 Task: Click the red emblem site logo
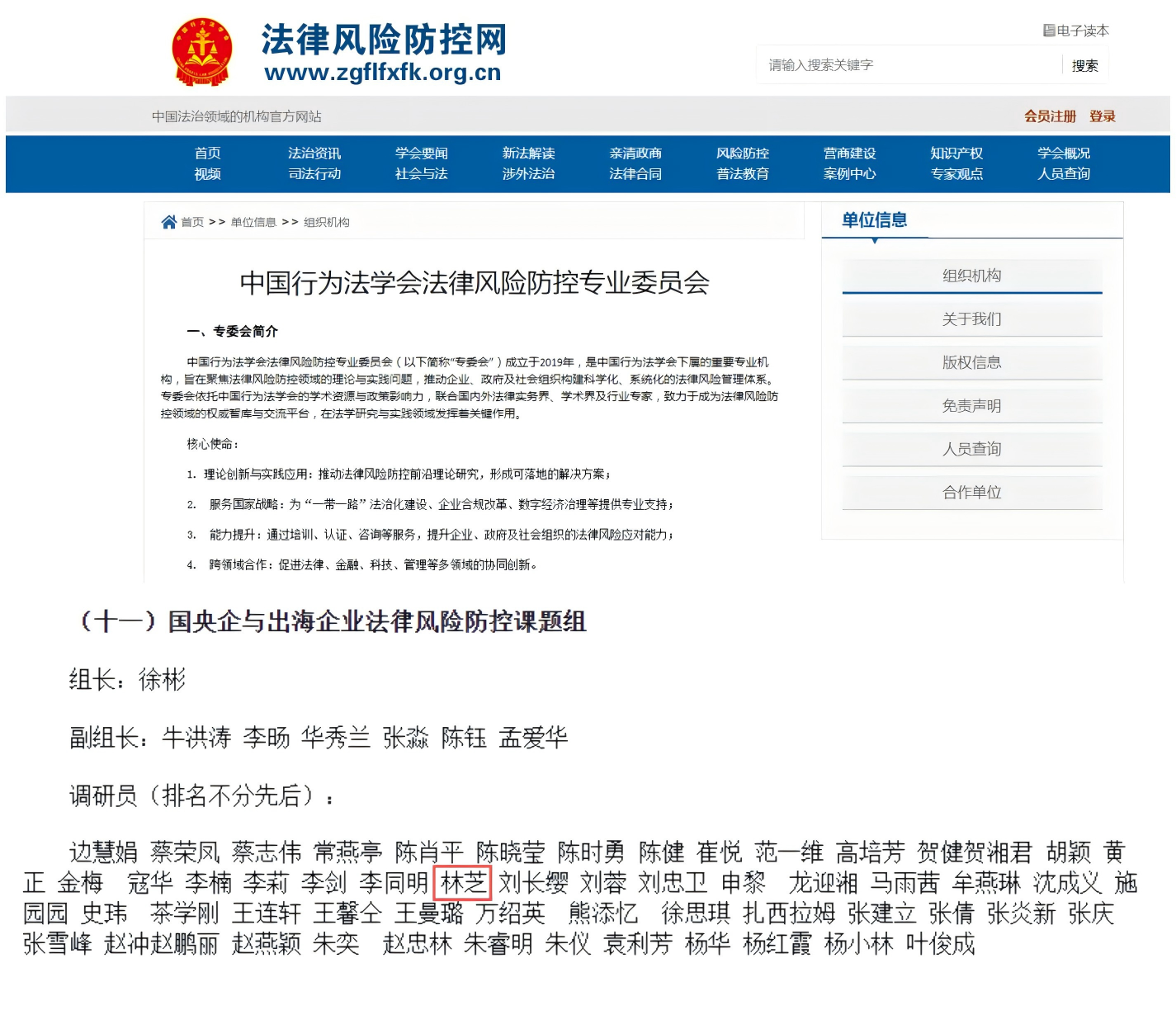[x=202, y=52]
